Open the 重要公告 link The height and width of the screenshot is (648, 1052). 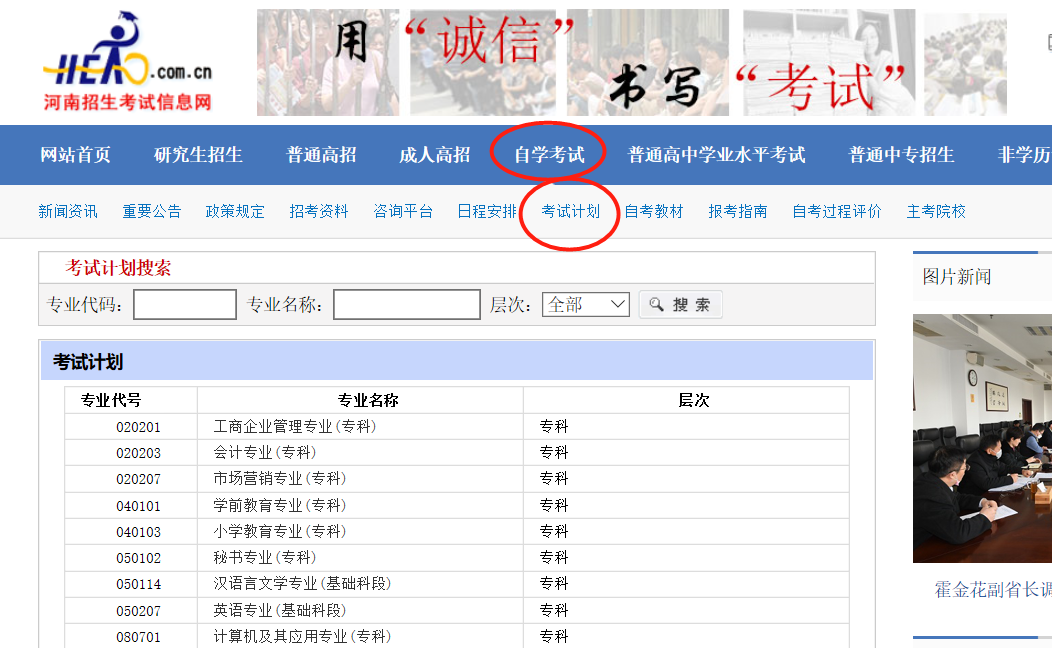152,211
